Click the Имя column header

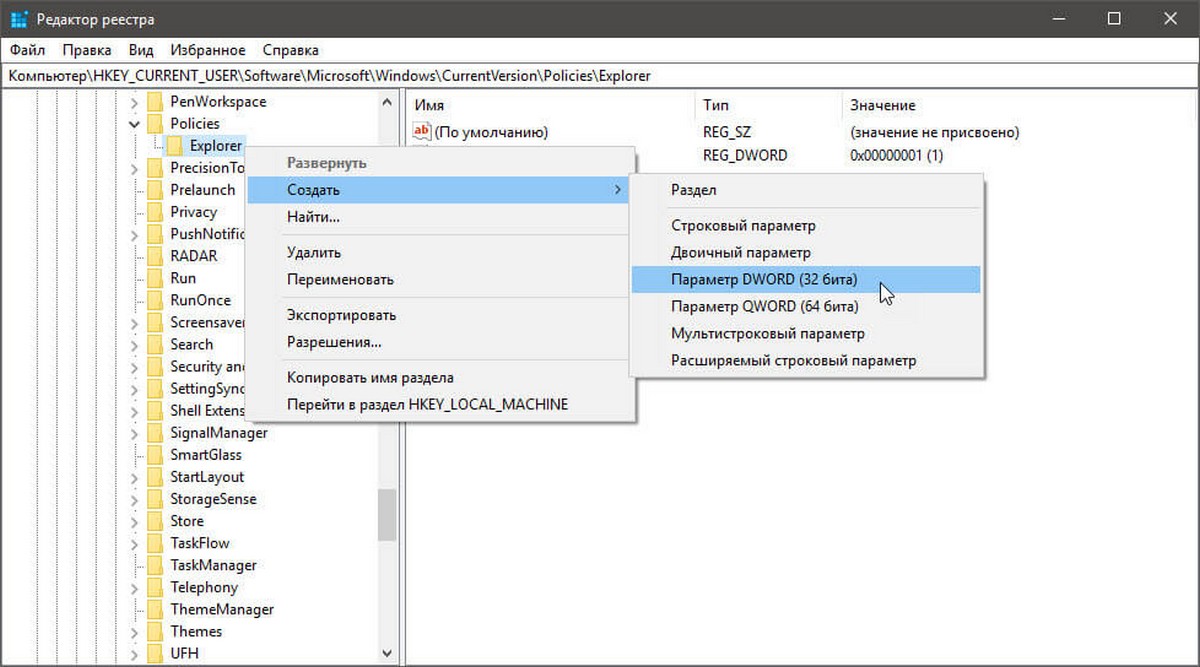coord(429,105)
